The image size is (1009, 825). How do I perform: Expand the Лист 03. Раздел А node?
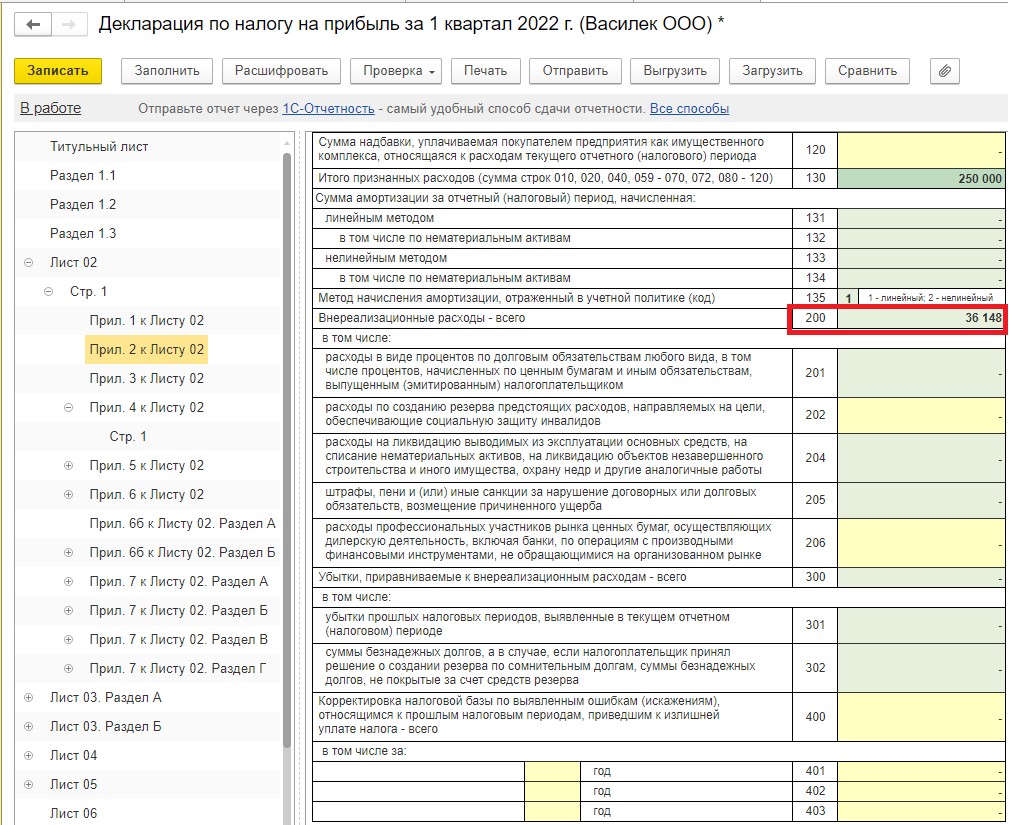[28, 698]
